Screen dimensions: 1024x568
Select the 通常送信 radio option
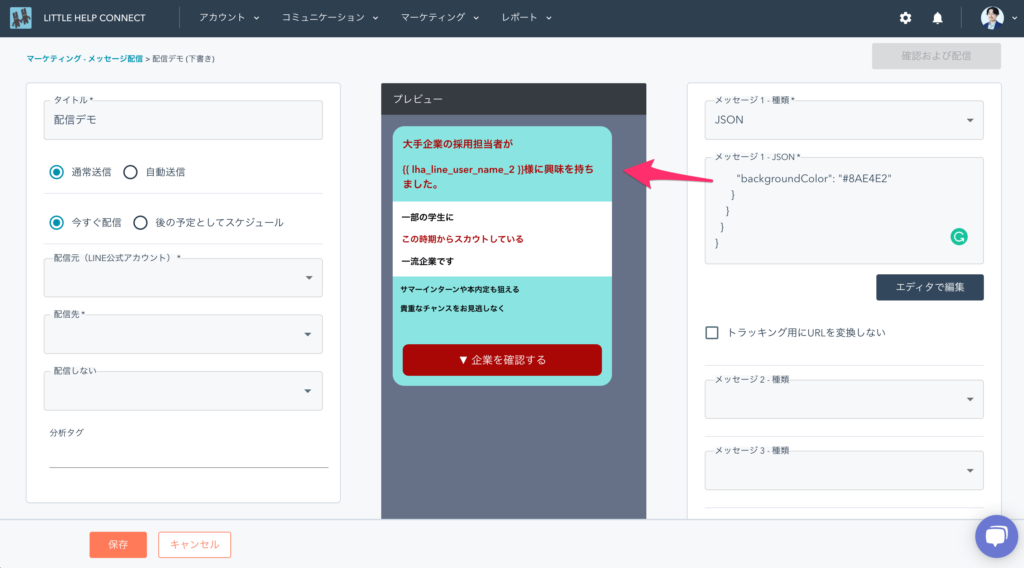[x=57, y=172]
